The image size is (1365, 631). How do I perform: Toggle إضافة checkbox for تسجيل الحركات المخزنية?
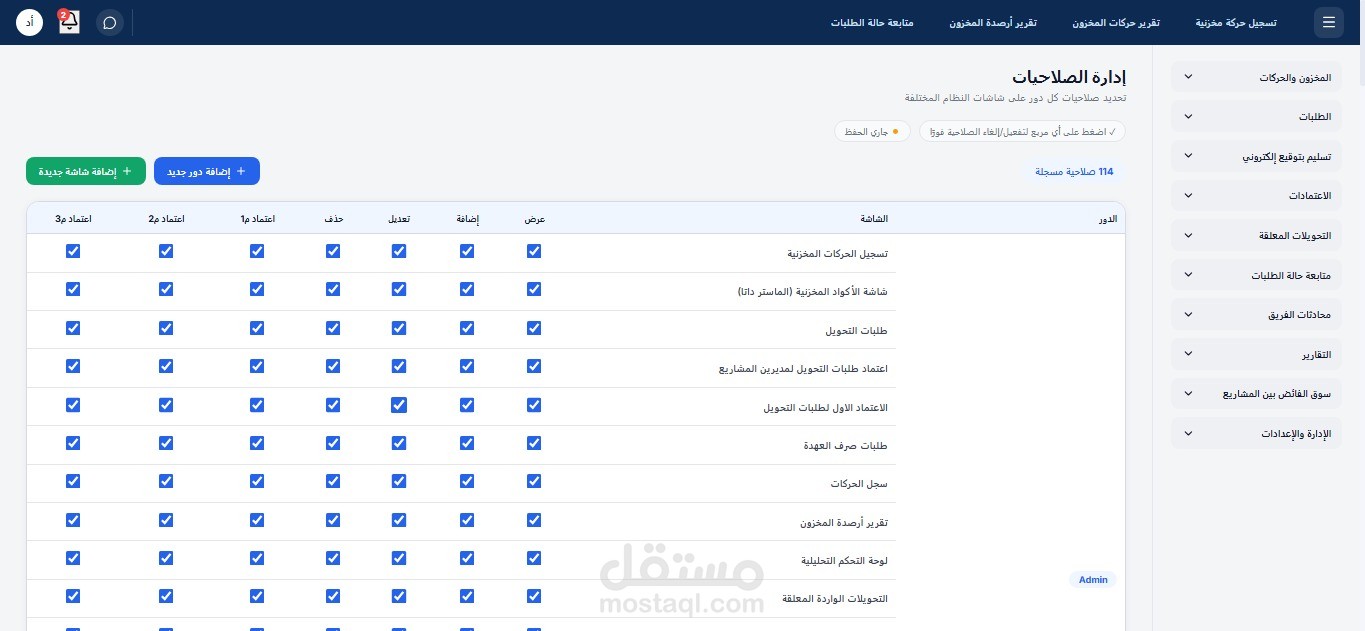tap(467, 251)
